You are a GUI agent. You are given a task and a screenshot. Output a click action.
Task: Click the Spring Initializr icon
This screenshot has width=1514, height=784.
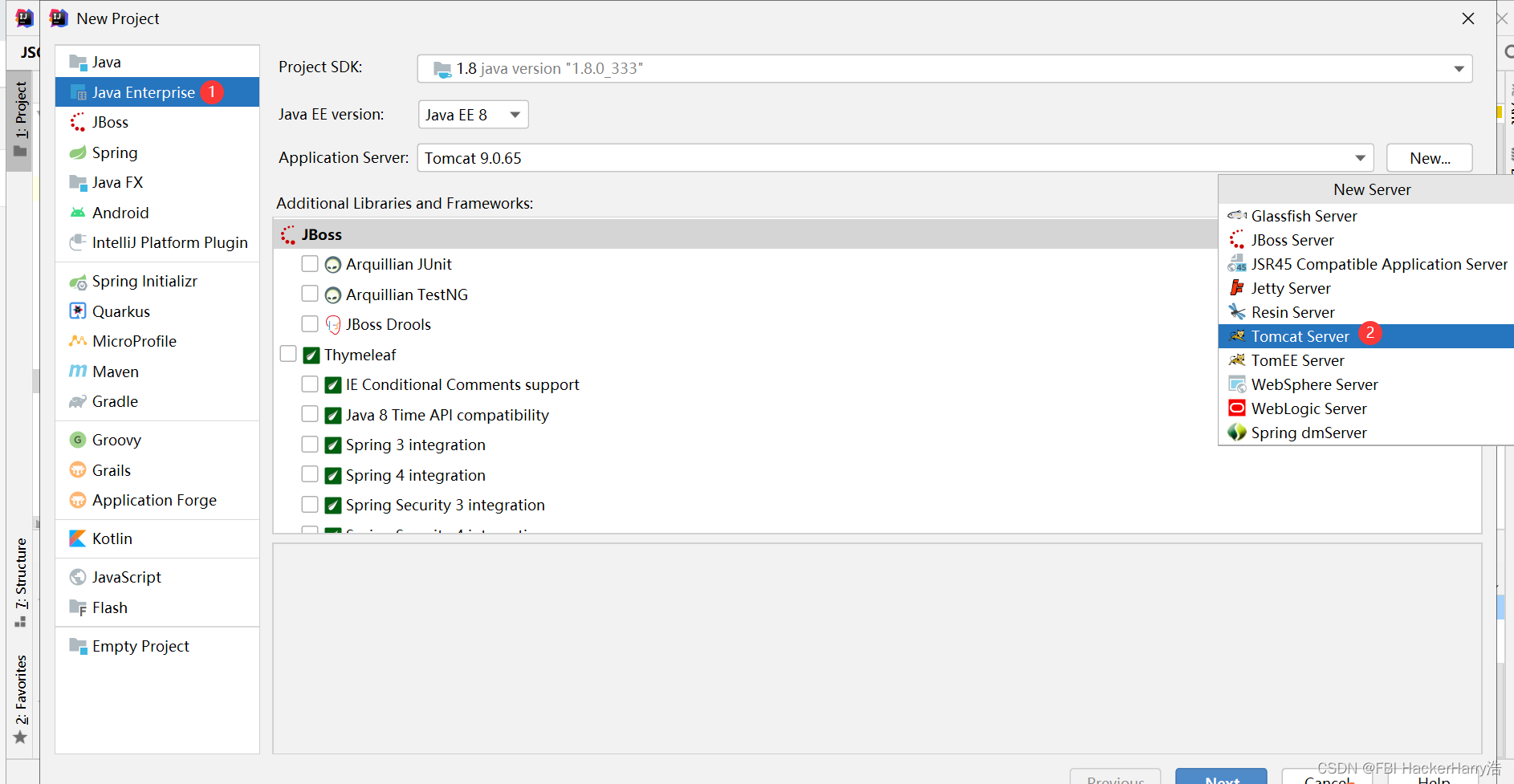point(78,282)
